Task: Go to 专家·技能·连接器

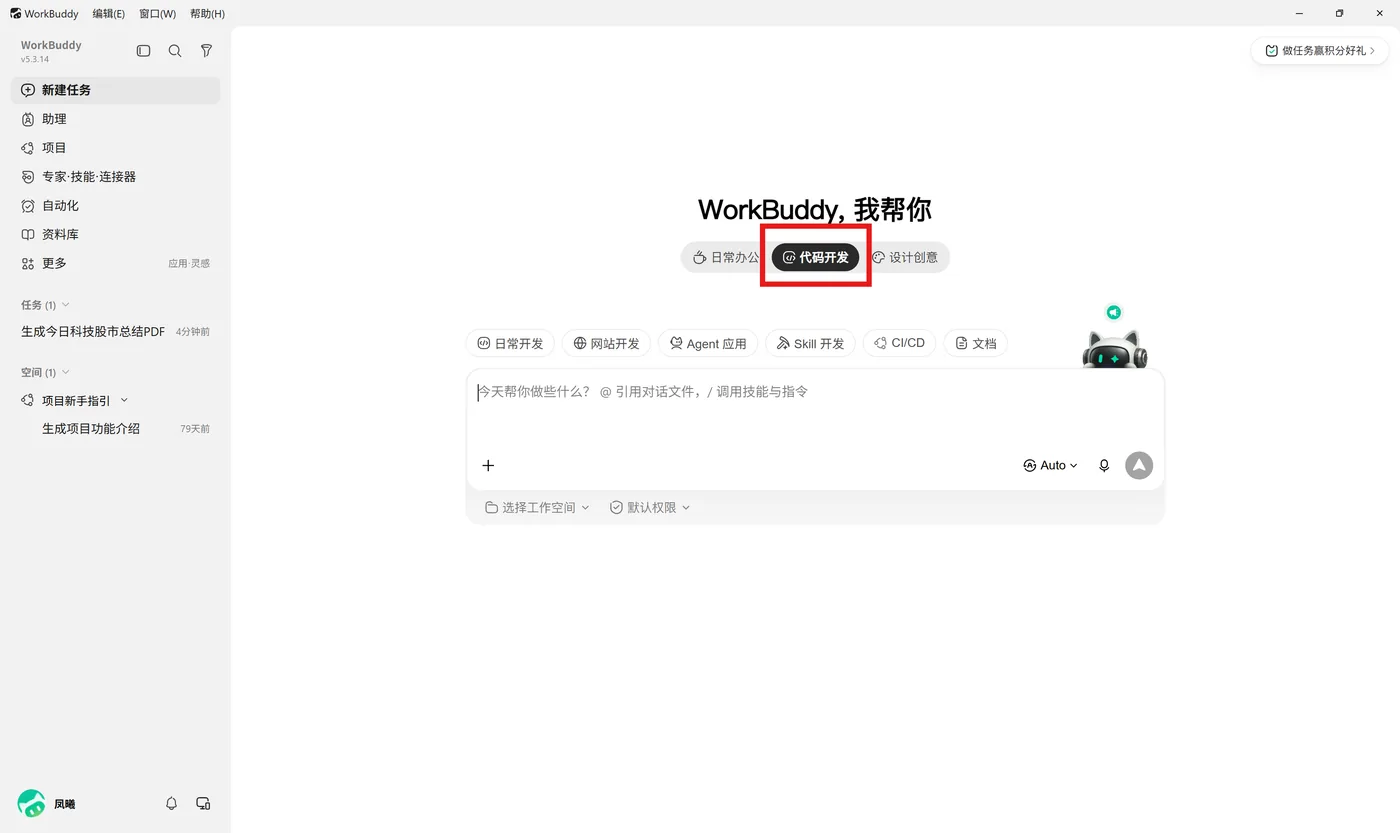Action: [115, 177]
